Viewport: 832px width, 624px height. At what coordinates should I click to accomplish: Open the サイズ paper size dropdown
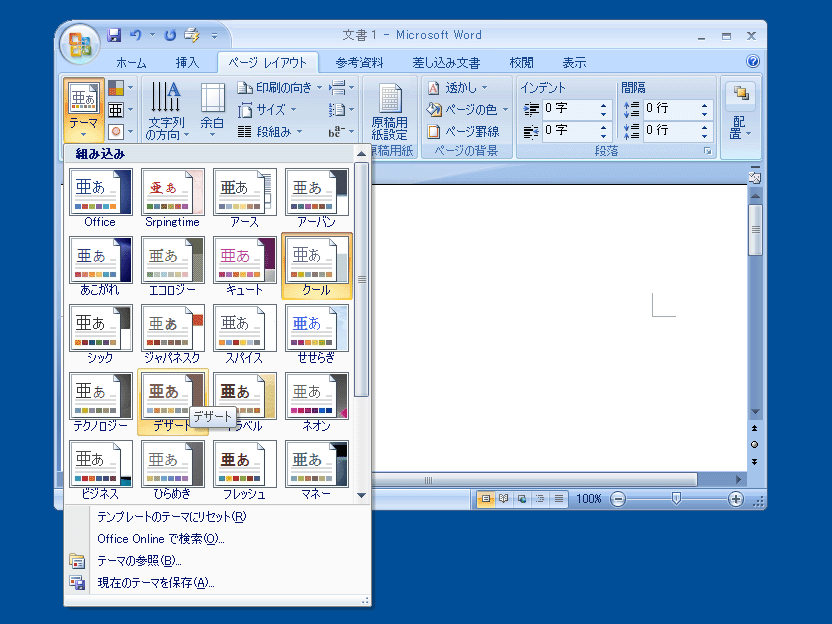(267, 110)
